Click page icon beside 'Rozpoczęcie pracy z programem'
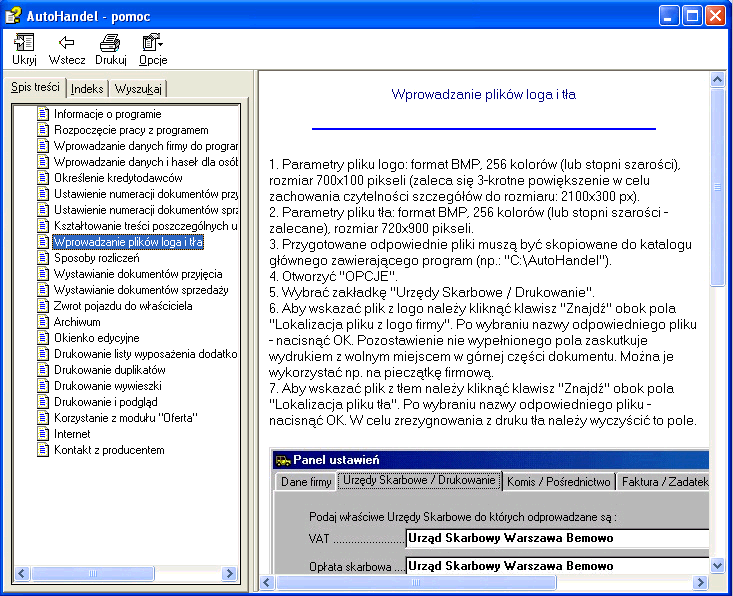The width and height of the screenshot is (733, 596). (x=43, y=130)
